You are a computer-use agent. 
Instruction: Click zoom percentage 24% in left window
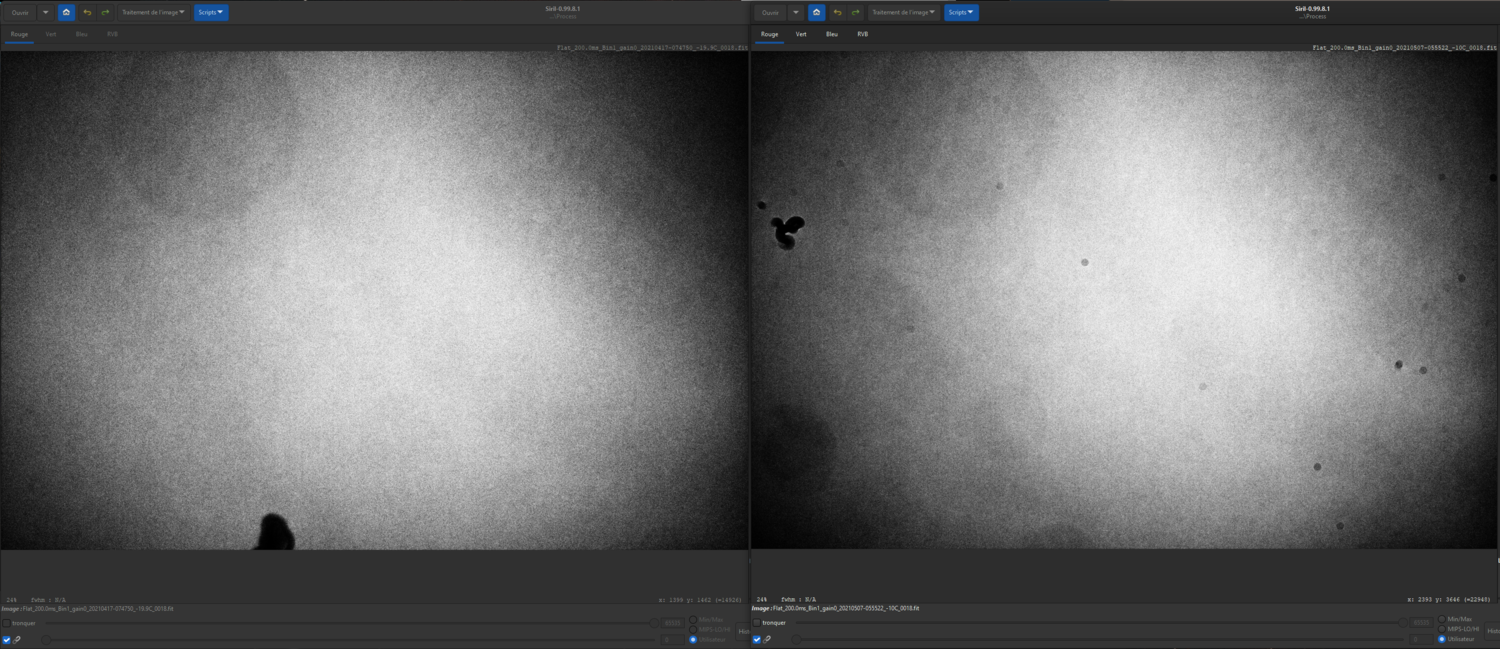point(11,600)
